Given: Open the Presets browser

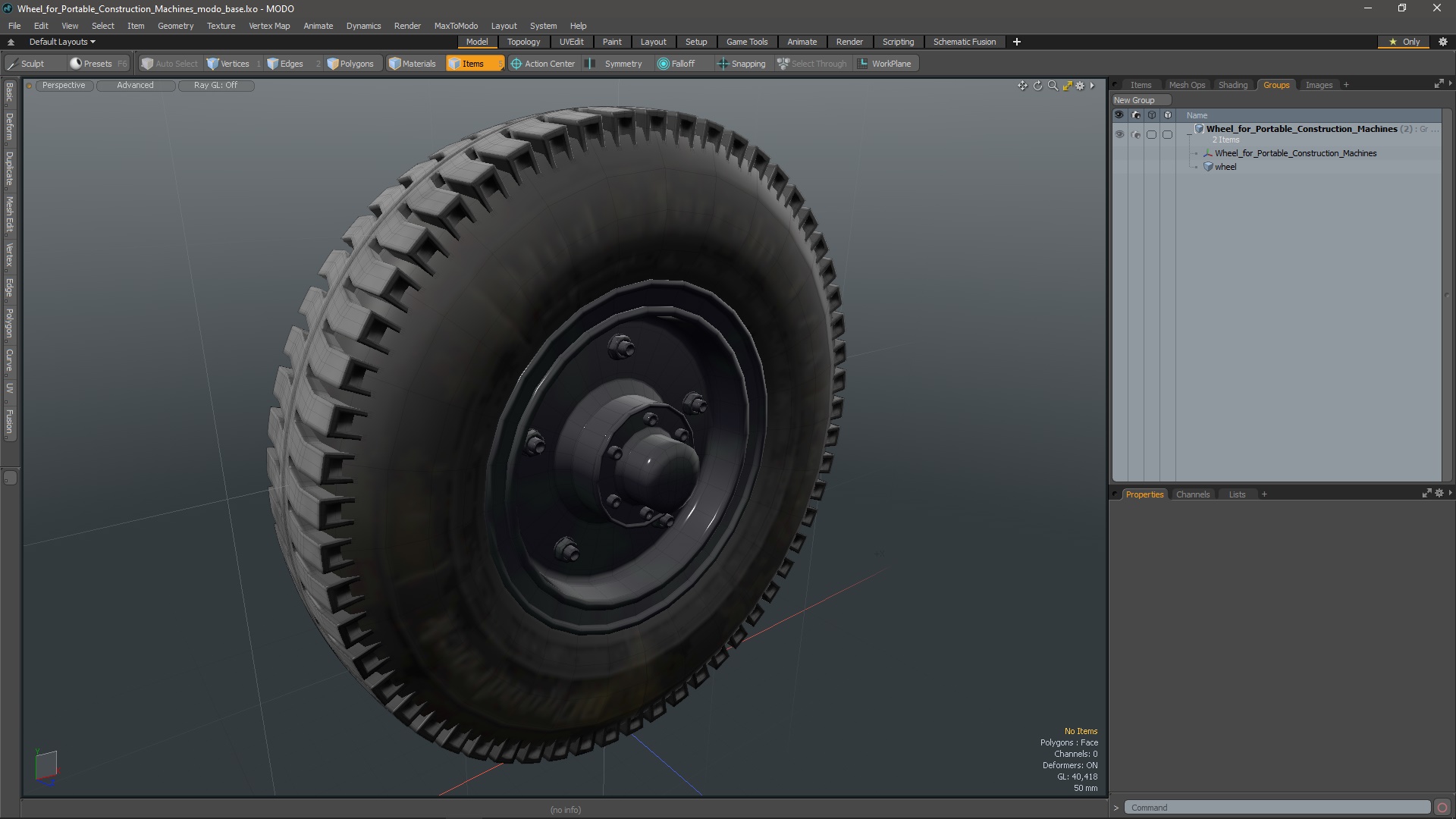Looking at the screenshot, I should point(98,64).
